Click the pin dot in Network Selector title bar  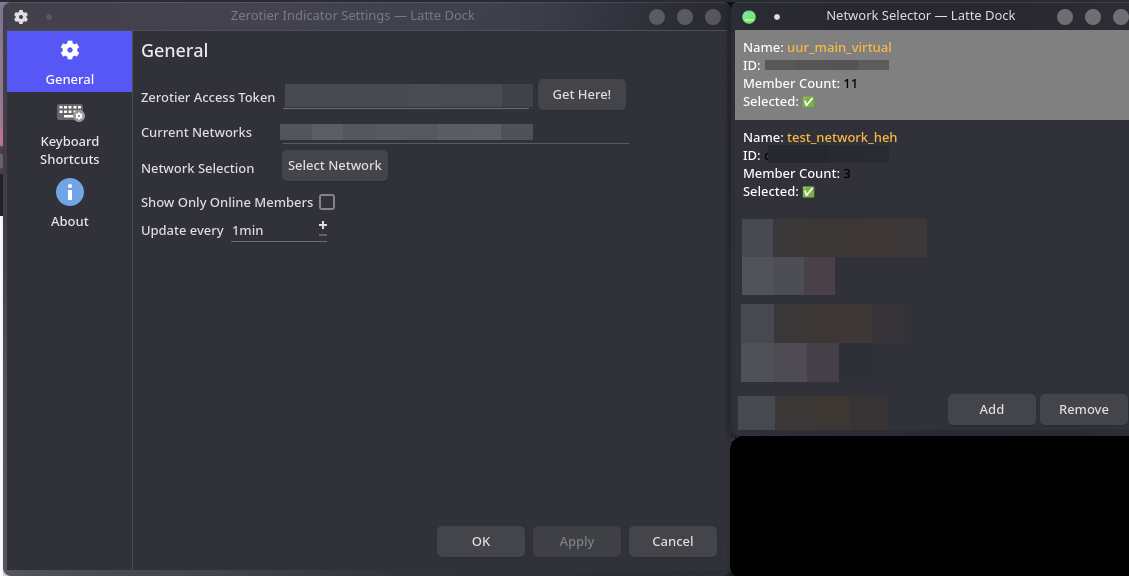[777, 17]
